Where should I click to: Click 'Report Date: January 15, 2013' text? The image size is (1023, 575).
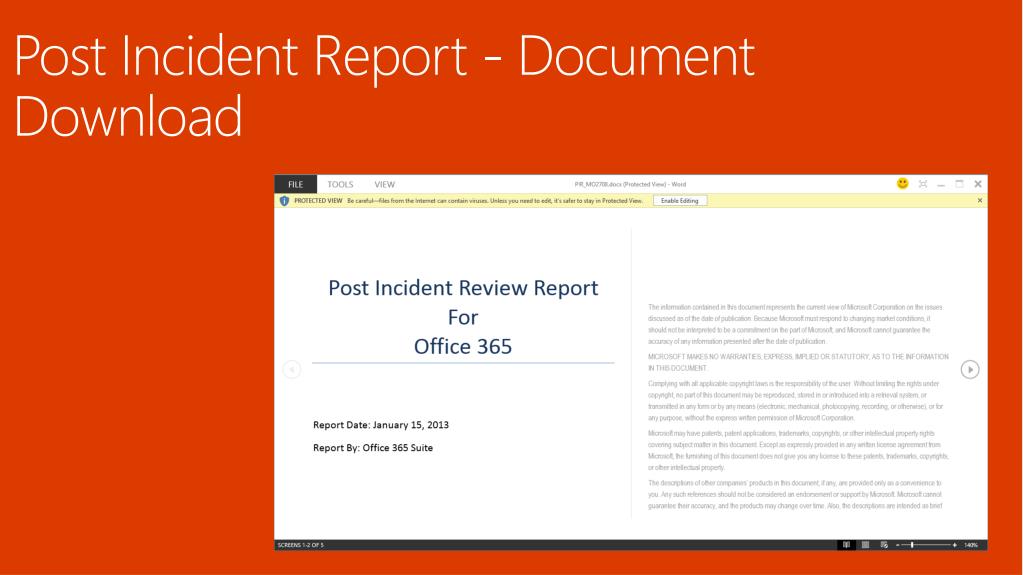(x=381, y=425)
